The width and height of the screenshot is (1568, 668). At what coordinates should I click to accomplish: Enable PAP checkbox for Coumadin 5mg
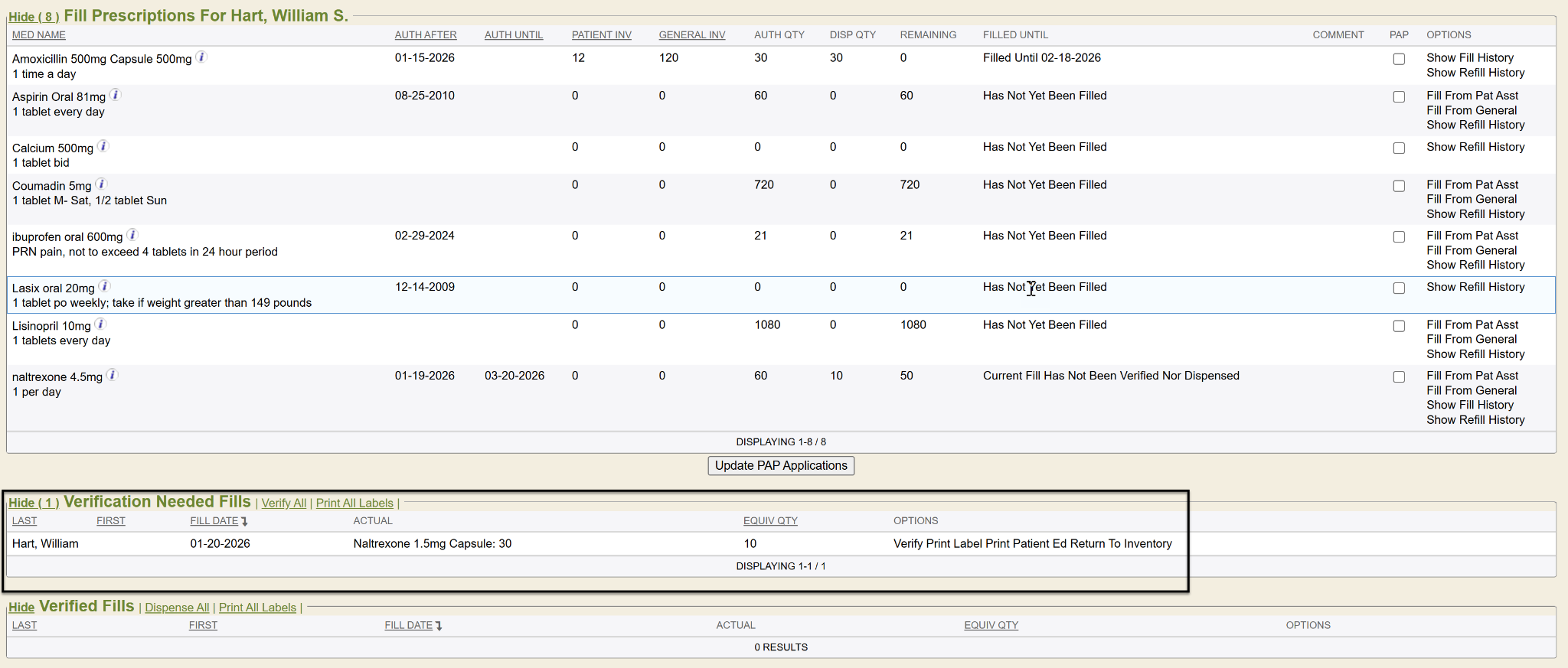click(x=1399, y=186)
